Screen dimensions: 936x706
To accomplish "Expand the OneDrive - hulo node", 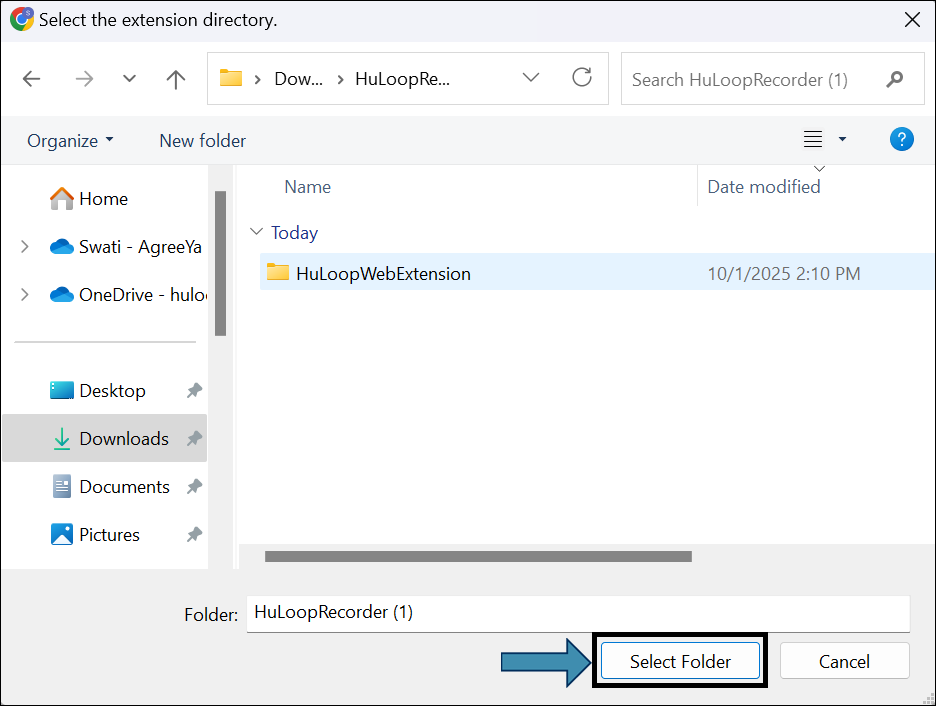I will point(24,294).
